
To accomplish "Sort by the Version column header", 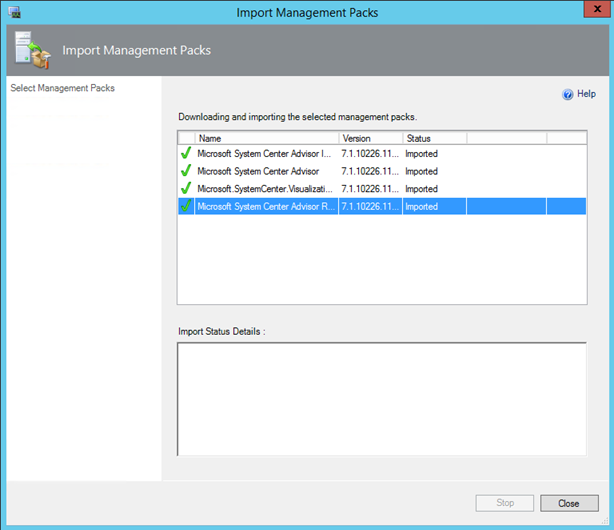I will click(x=370, y=138).
